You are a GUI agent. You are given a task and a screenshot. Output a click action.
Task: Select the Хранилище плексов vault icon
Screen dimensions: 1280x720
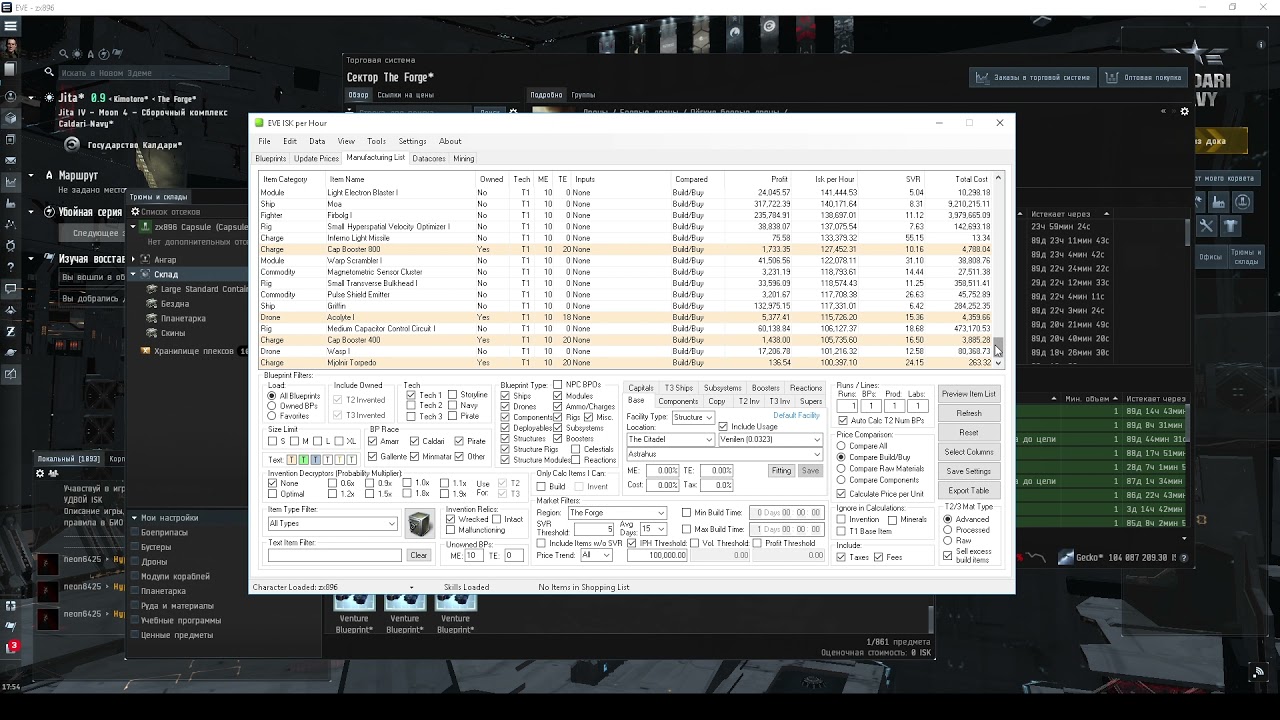[x=145, y=351]
